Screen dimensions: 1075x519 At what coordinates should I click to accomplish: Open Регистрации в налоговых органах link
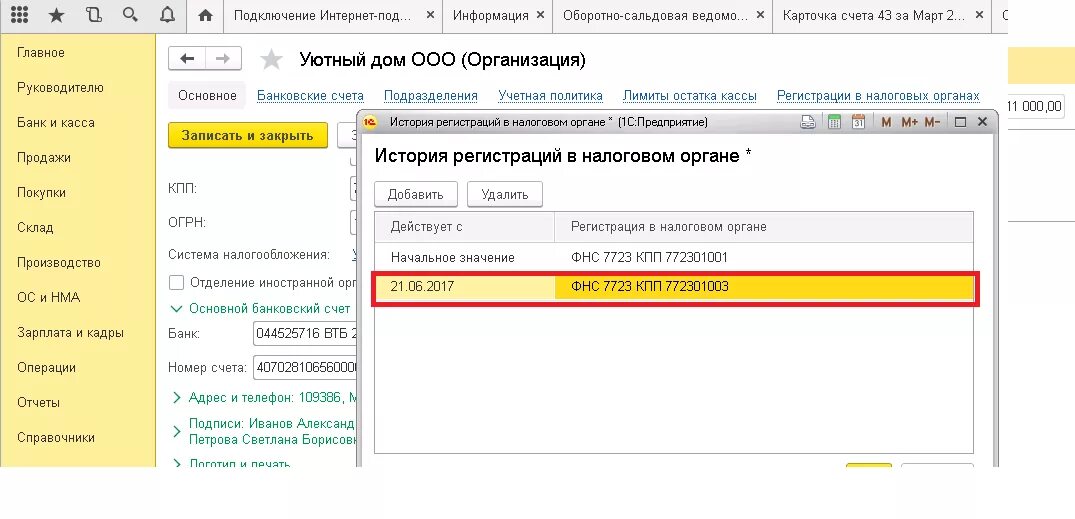point(878,96)
